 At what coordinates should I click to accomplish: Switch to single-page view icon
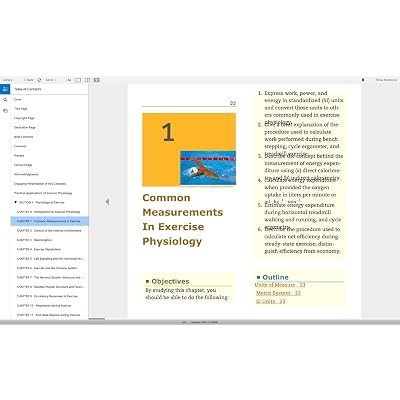click(78, 80)
